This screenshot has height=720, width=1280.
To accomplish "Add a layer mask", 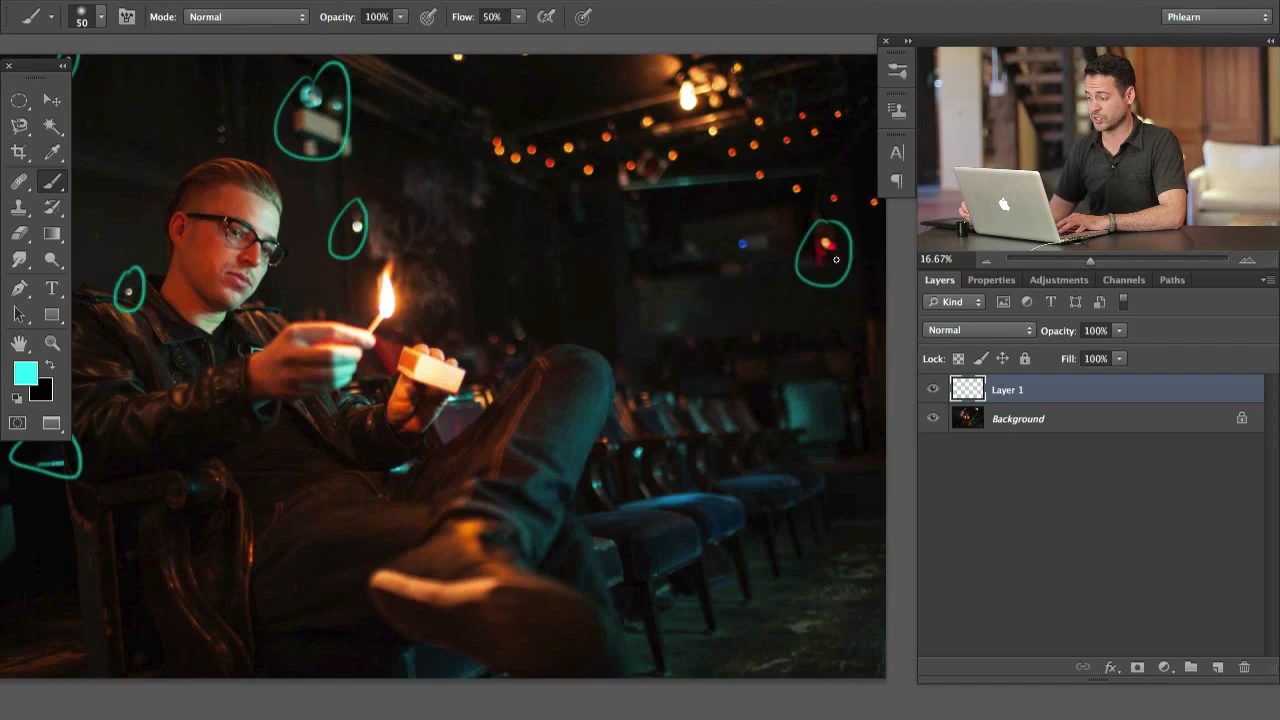I will (1137, 667).
